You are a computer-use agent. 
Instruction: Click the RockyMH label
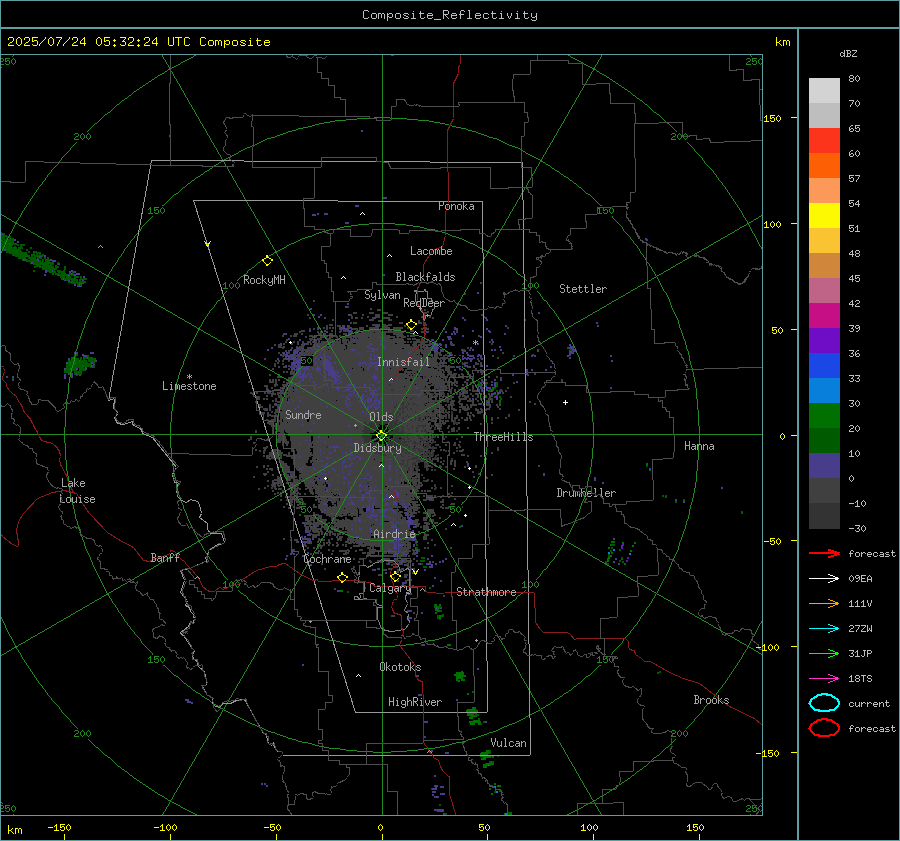[x=264, y=280]
